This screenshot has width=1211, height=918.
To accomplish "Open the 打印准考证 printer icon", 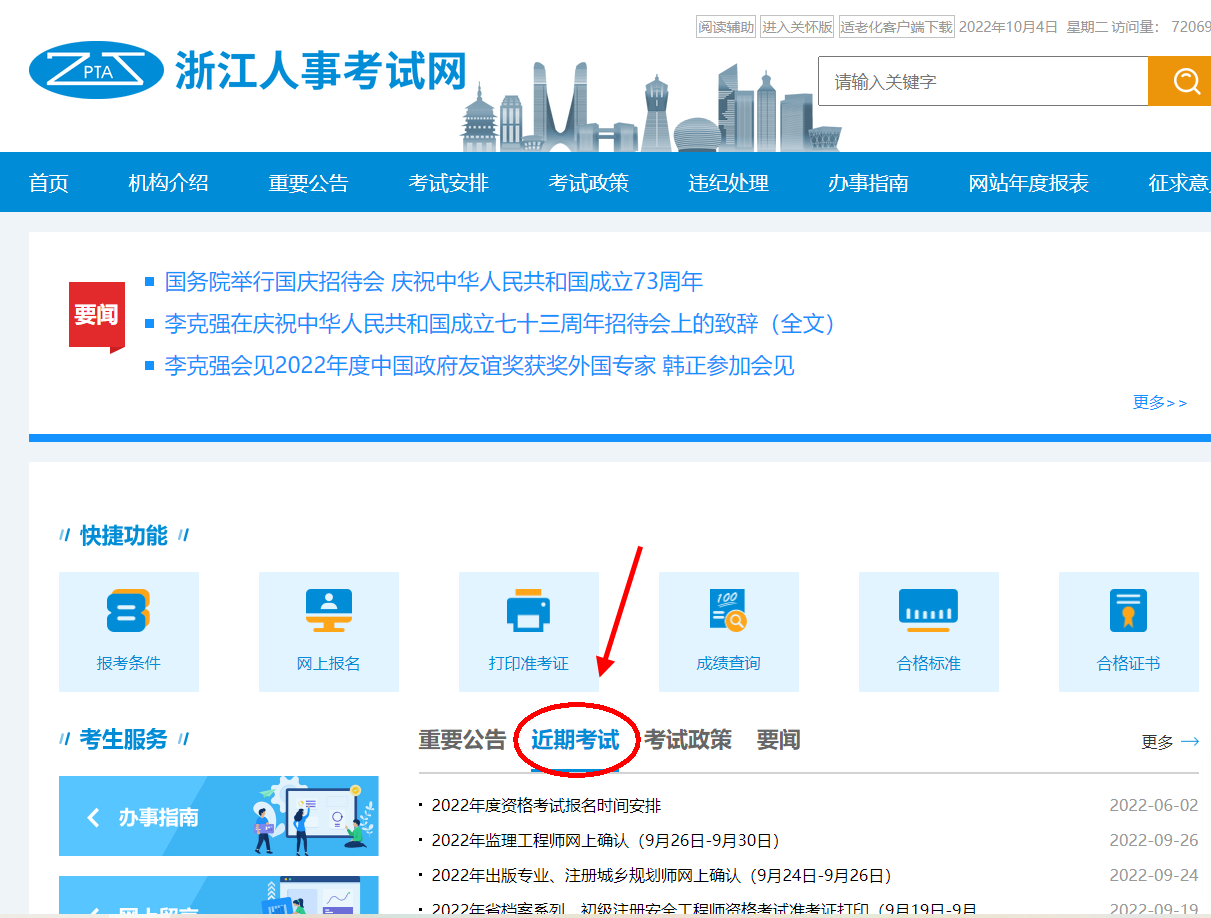I will tap(528, 610).
